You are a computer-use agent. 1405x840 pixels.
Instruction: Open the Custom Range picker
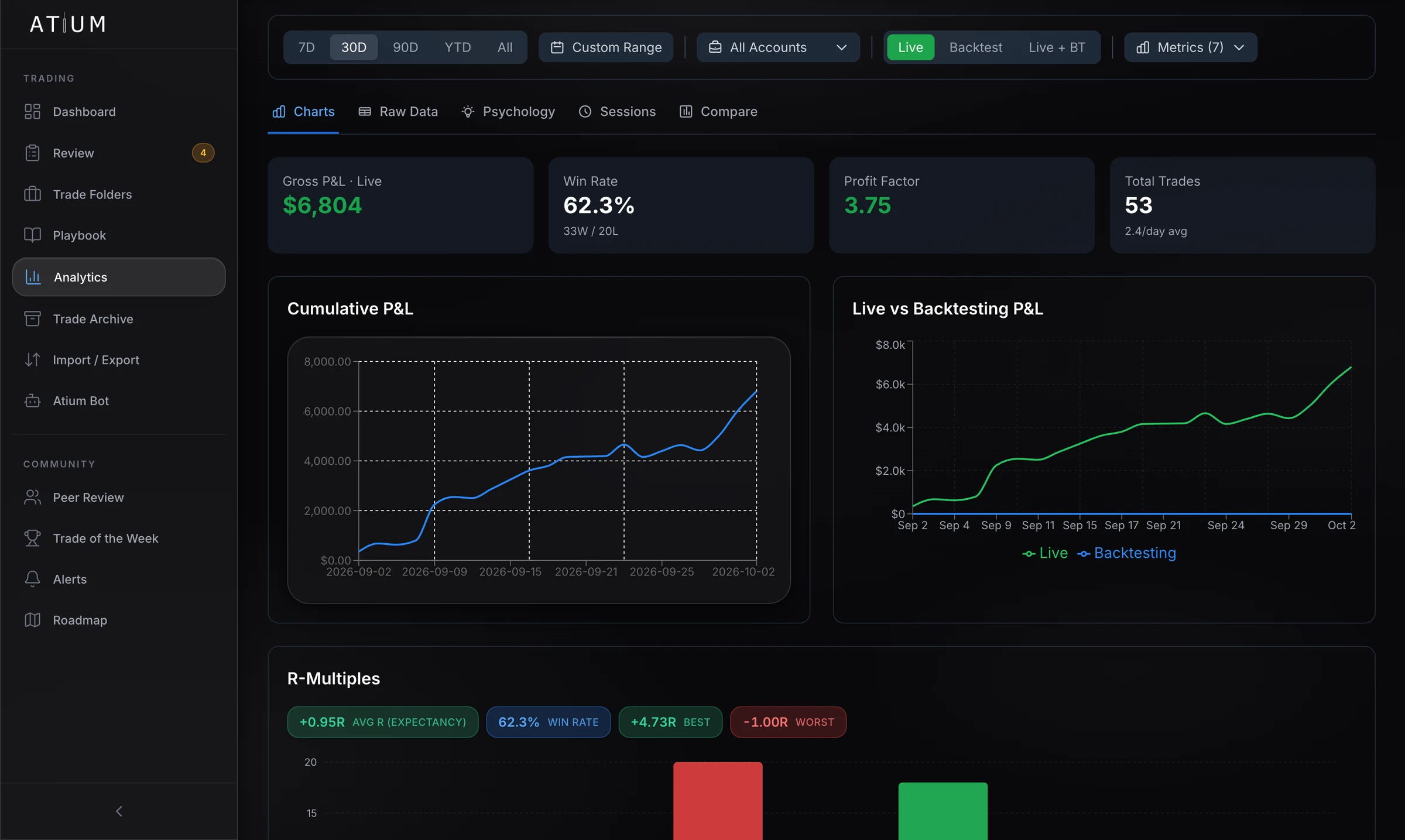tap(606, 47)
